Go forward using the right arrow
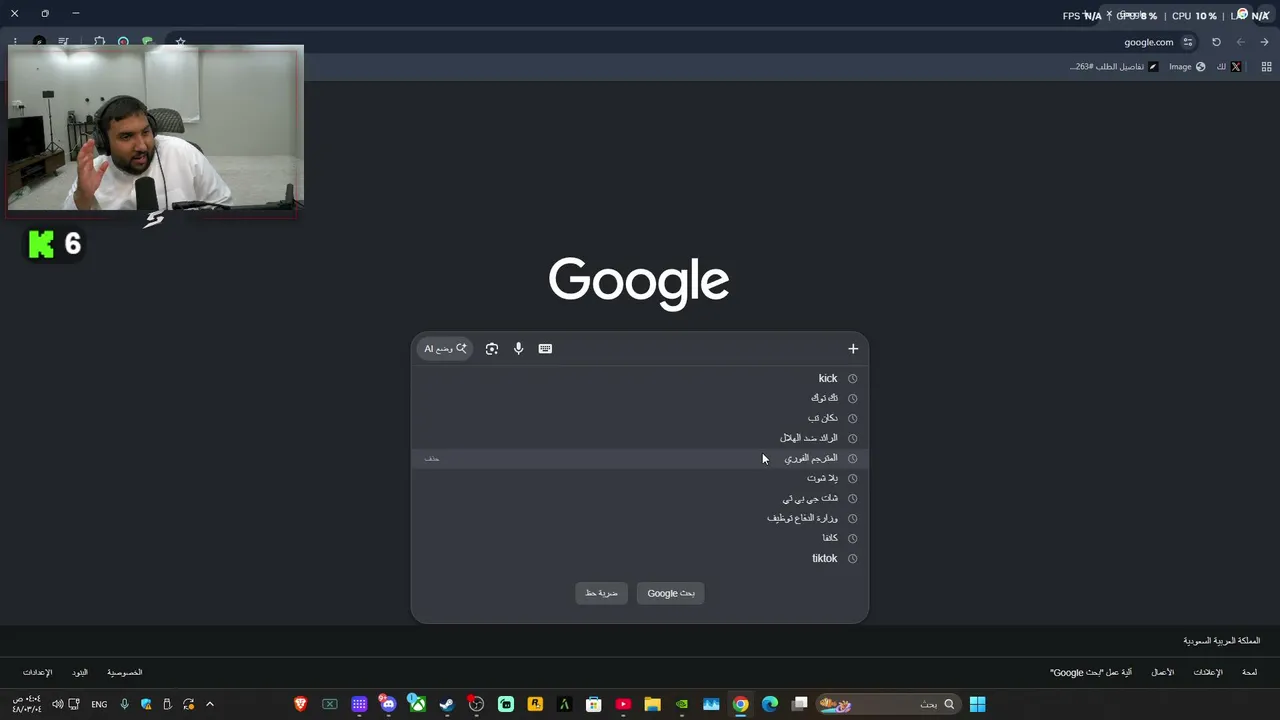The image size is (1280, 720). (x=1264, y=42)
